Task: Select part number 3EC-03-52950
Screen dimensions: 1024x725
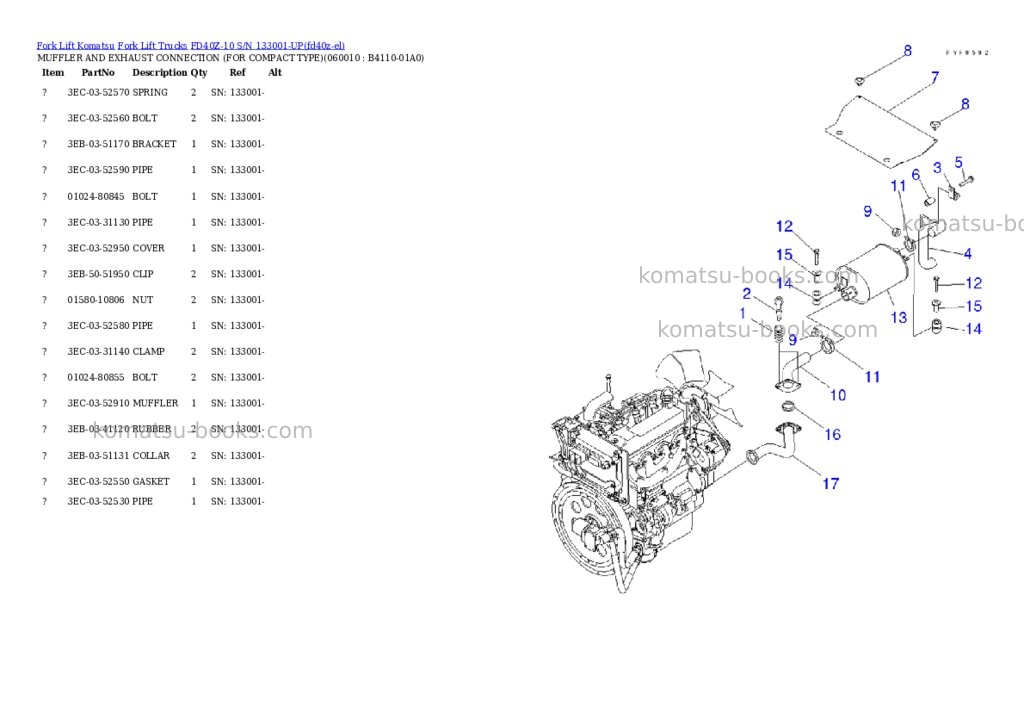Action: [x=98, y=248]
